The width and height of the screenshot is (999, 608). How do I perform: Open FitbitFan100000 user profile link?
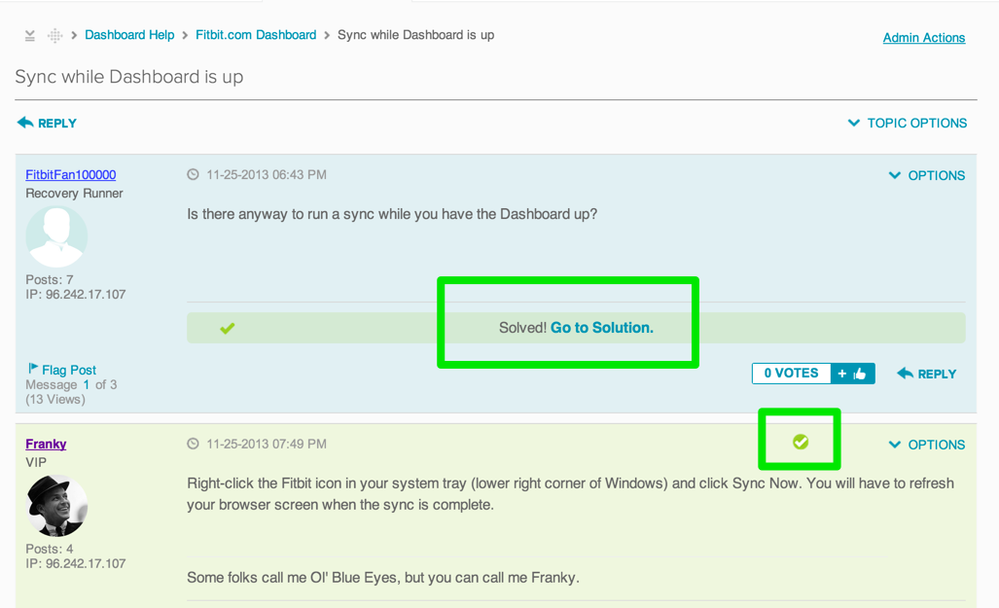pos(71,175)
